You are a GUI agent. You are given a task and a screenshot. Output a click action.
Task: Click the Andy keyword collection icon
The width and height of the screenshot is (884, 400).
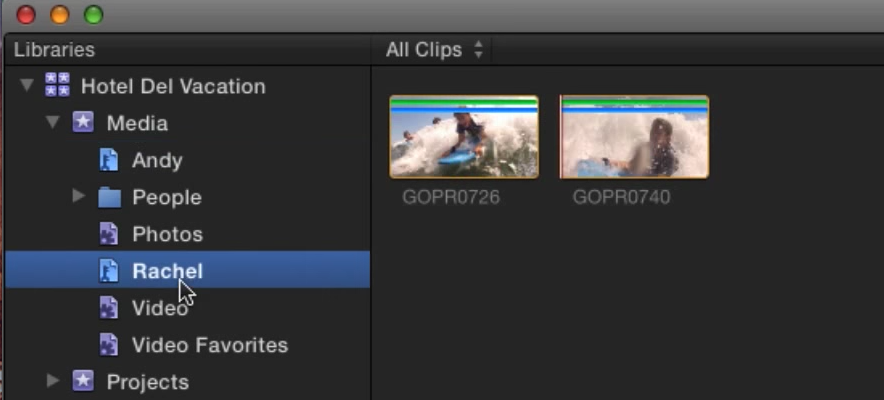109,160
